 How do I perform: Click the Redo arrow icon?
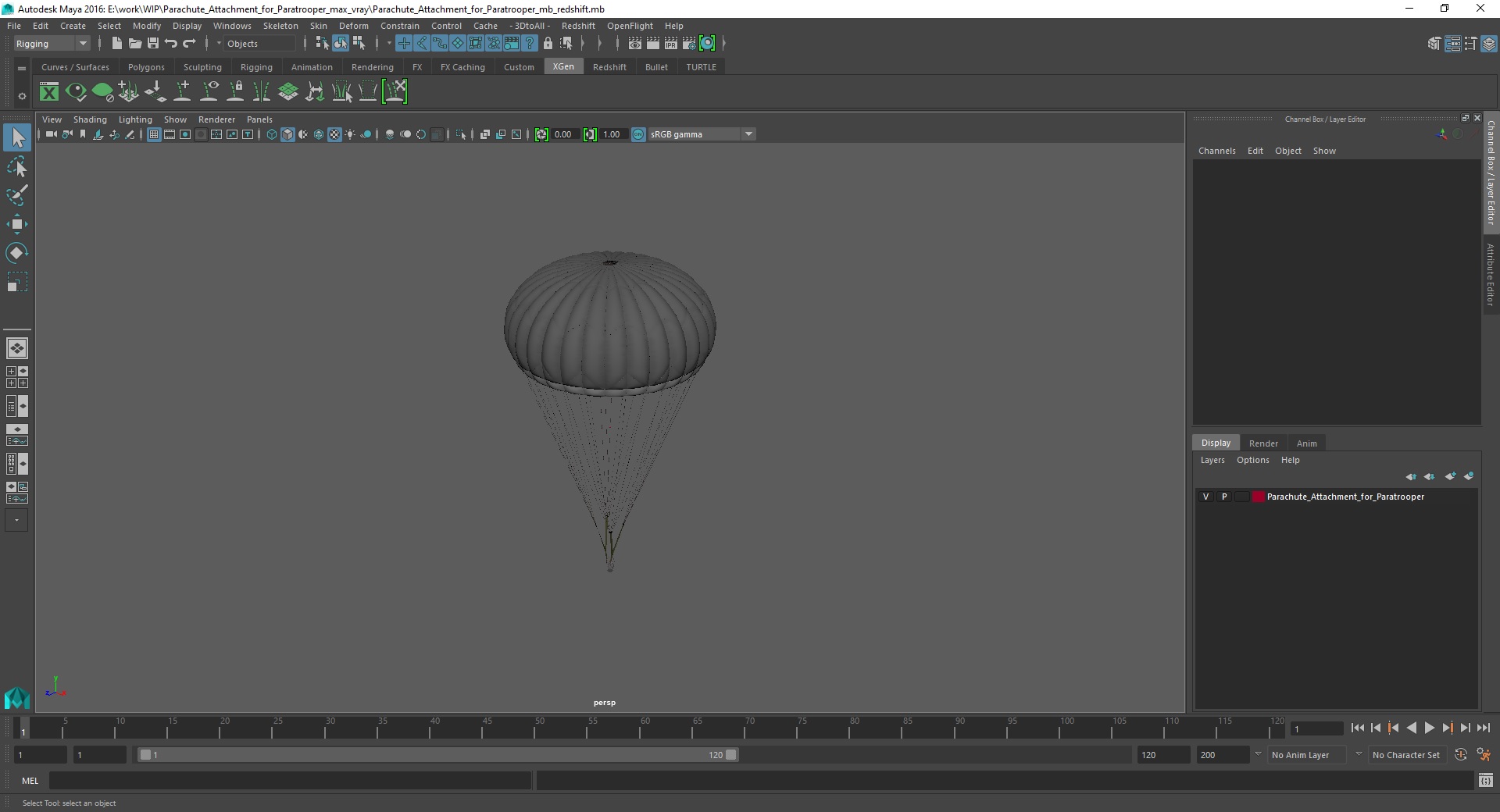[189, 44]
